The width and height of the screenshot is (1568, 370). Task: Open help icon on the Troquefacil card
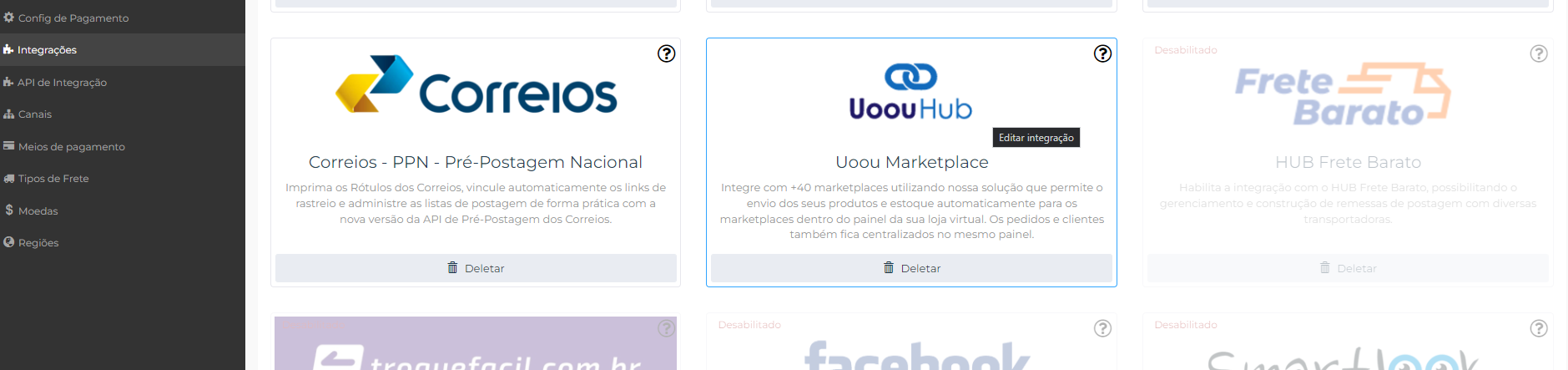(x=666, y=328)
